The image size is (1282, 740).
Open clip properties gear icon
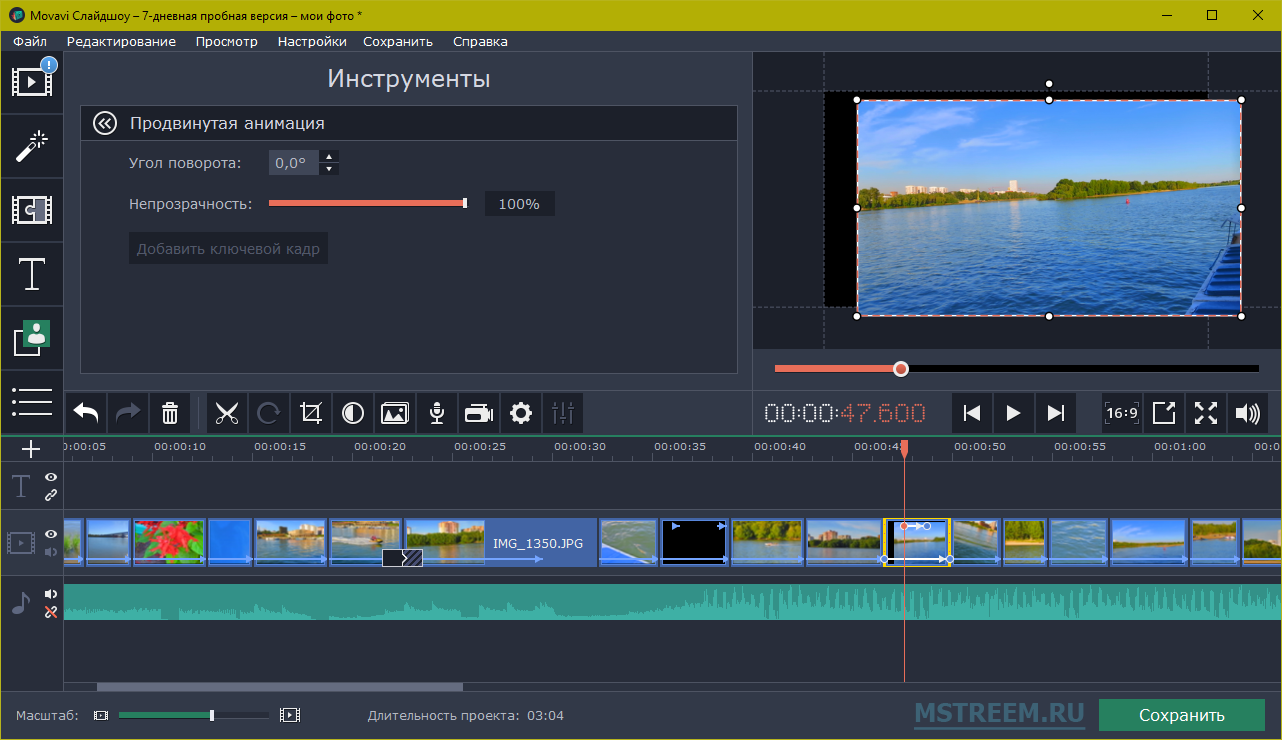[521, 413]
